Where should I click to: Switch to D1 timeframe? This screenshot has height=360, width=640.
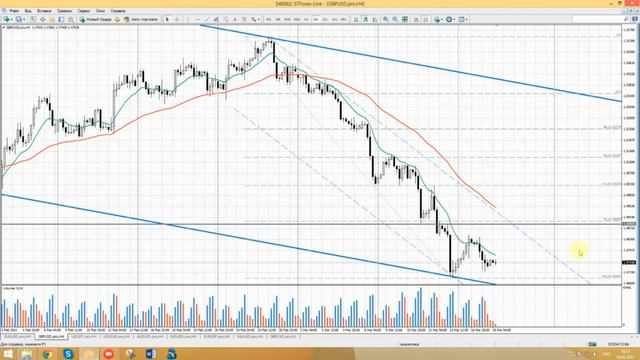click(325, 19)
